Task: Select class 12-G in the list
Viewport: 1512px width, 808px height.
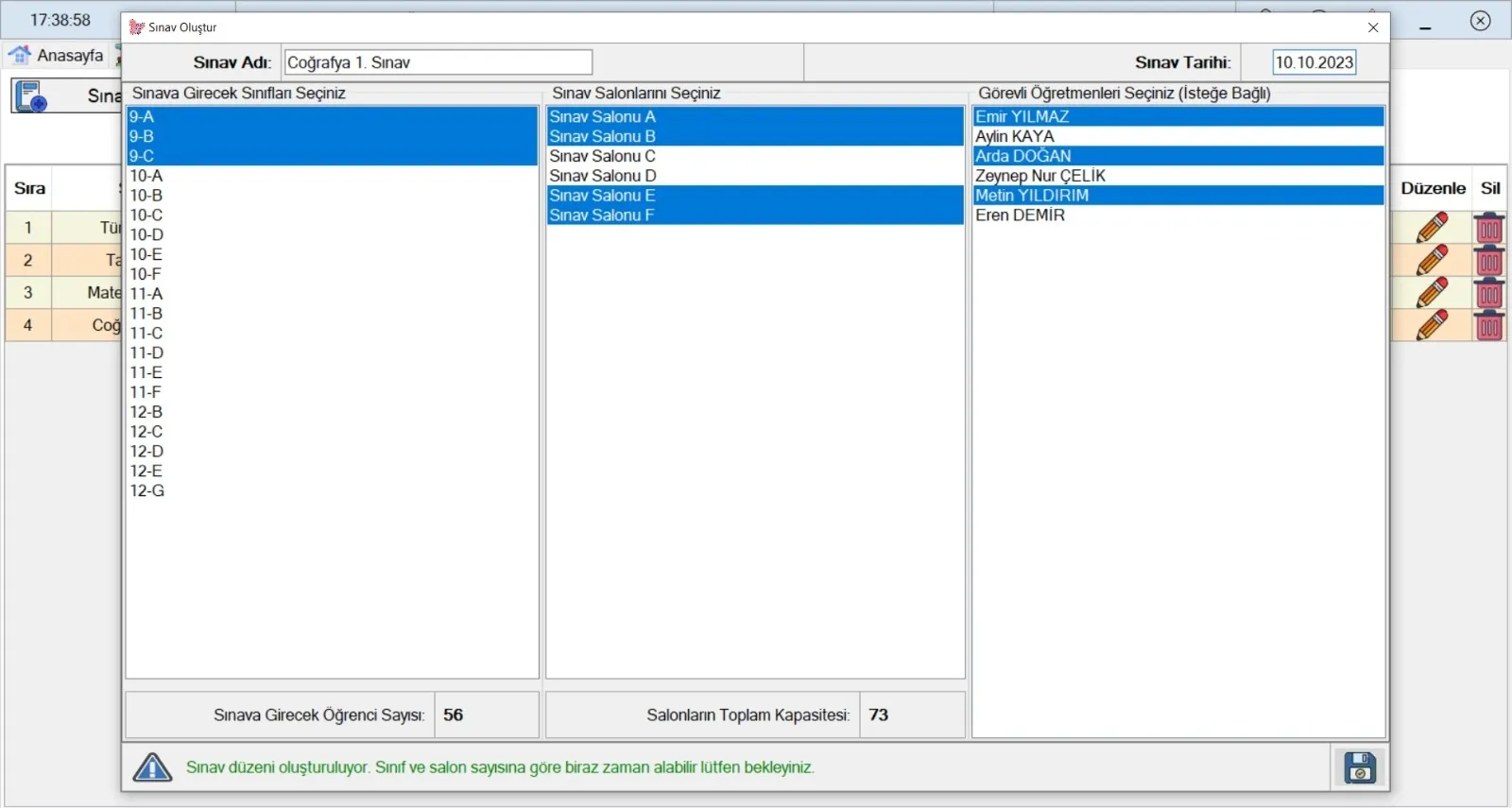Action: 147,490
